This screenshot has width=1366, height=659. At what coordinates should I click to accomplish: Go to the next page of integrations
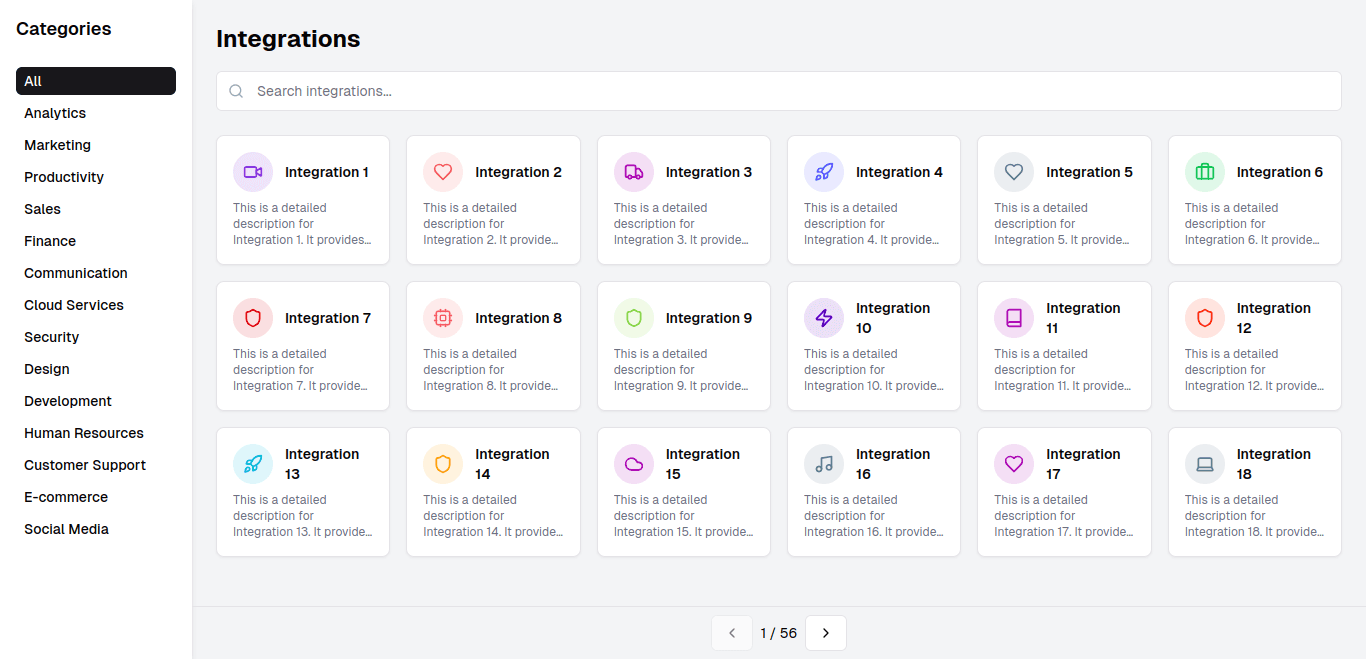click(826, 633)
